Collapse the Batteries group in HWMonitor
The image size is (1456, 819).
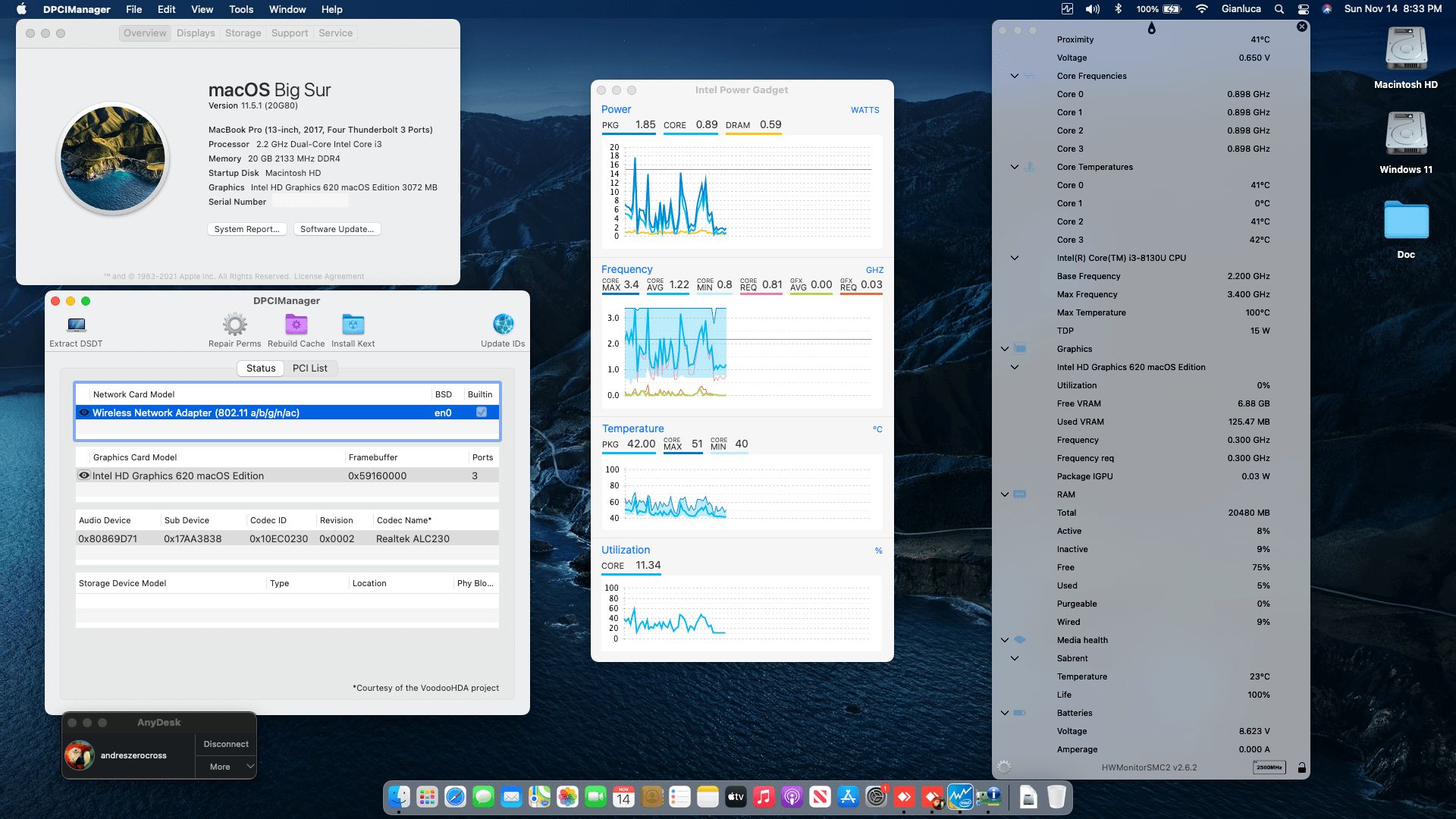(x=1005, y=713)
